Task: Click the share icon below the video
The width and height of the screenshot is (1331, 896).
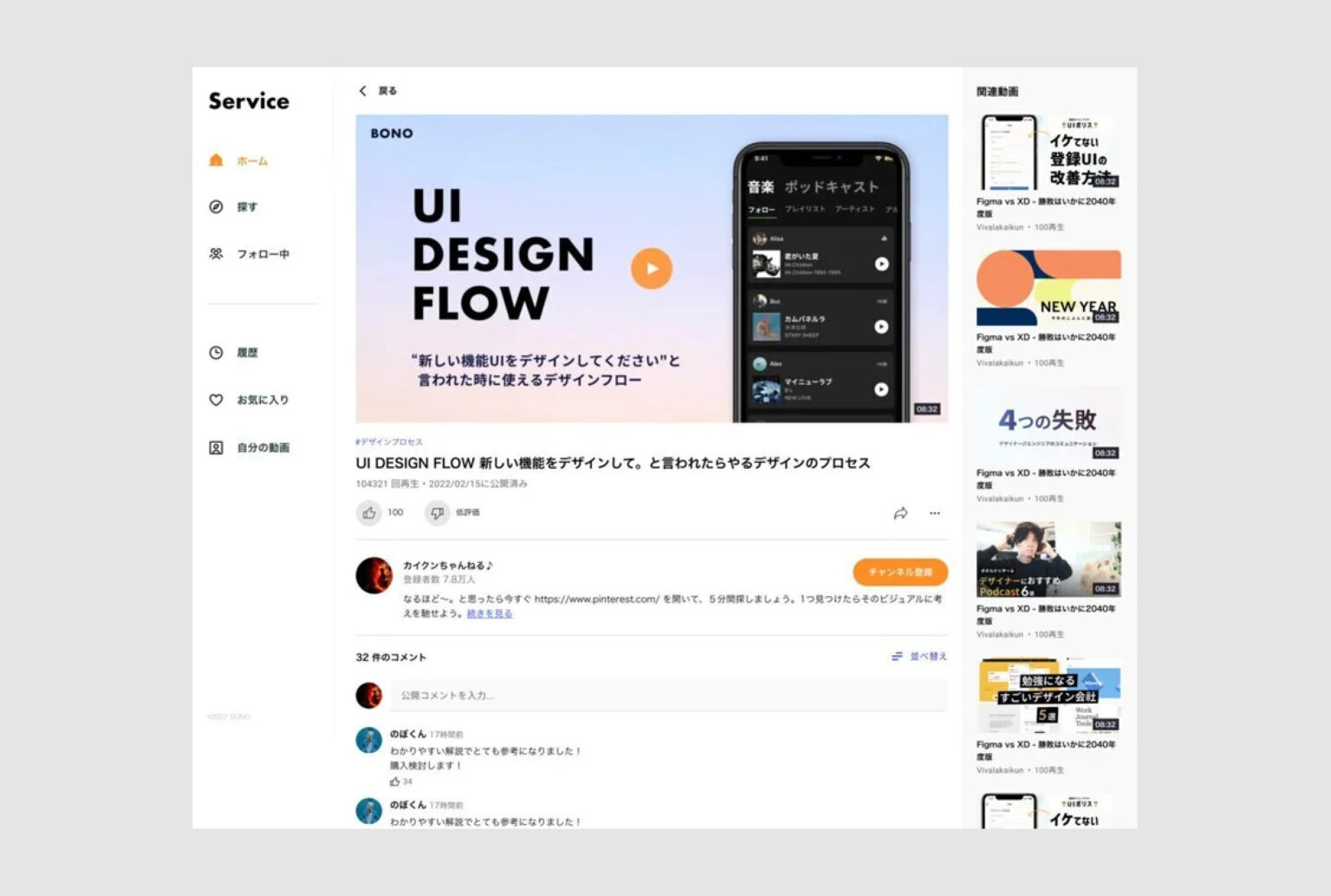Action: [x=900, y=513]
